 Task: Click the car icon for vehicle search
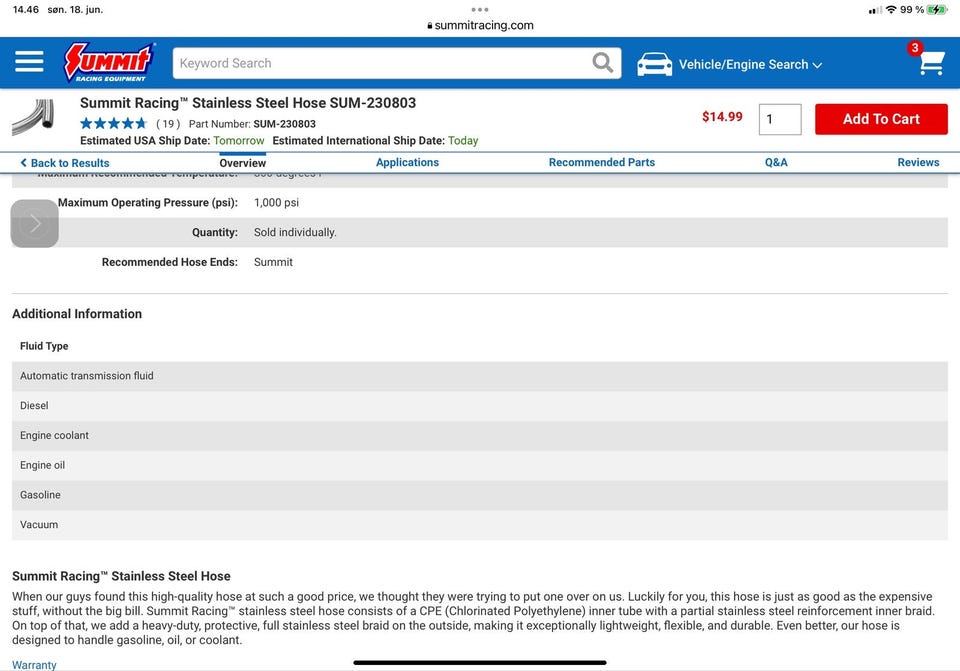(x=654, y=64)
